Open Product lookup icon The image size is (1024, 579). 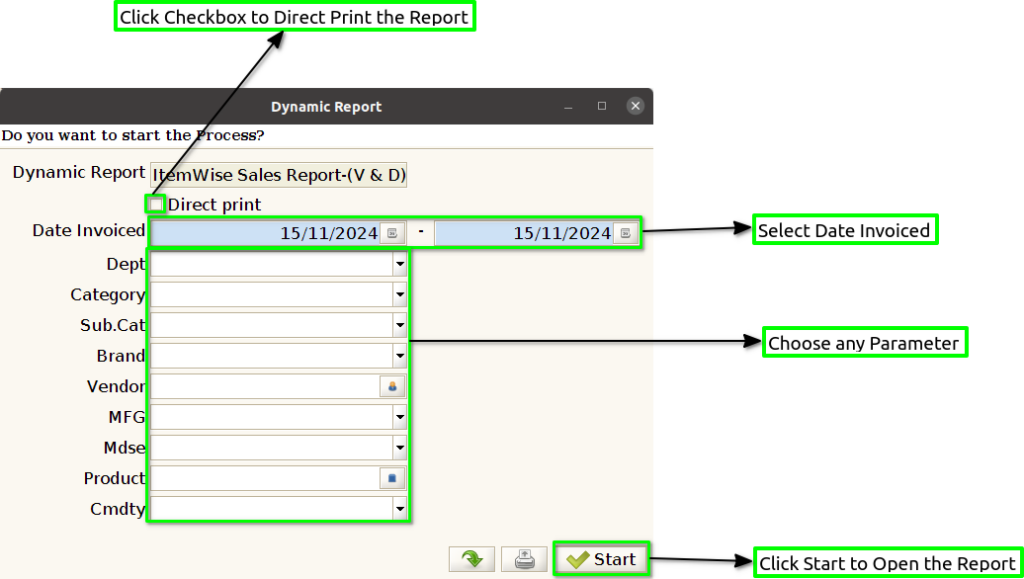click(x=392, y=478)
